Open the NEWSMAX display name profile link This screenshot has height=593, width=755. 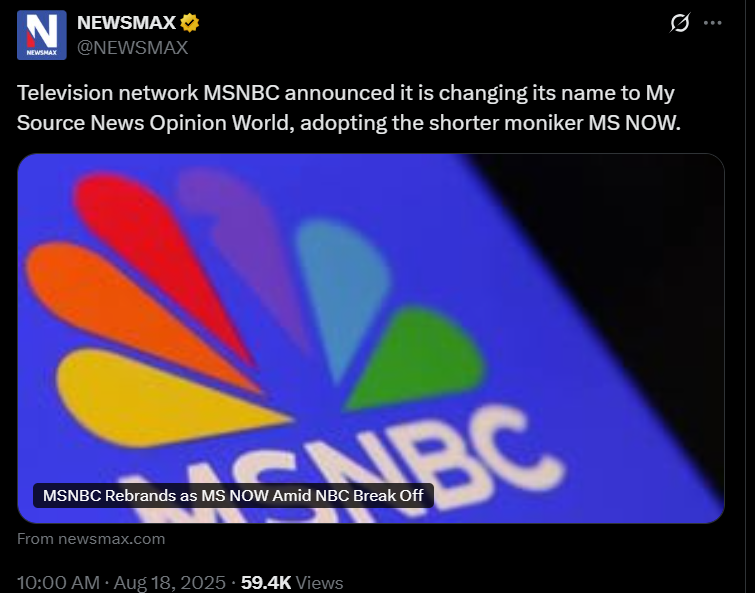[x=127, y=23]
